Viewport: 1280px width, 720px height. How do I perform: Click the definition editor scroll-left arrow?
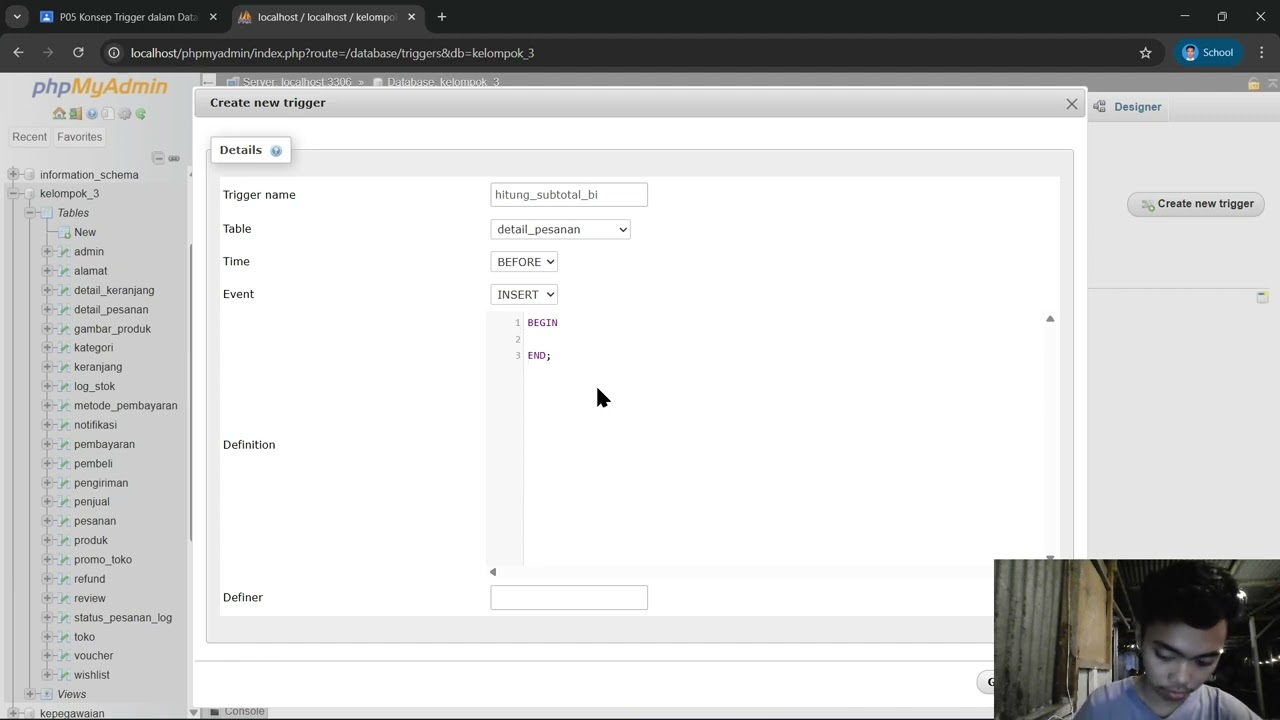pos(493,572)
